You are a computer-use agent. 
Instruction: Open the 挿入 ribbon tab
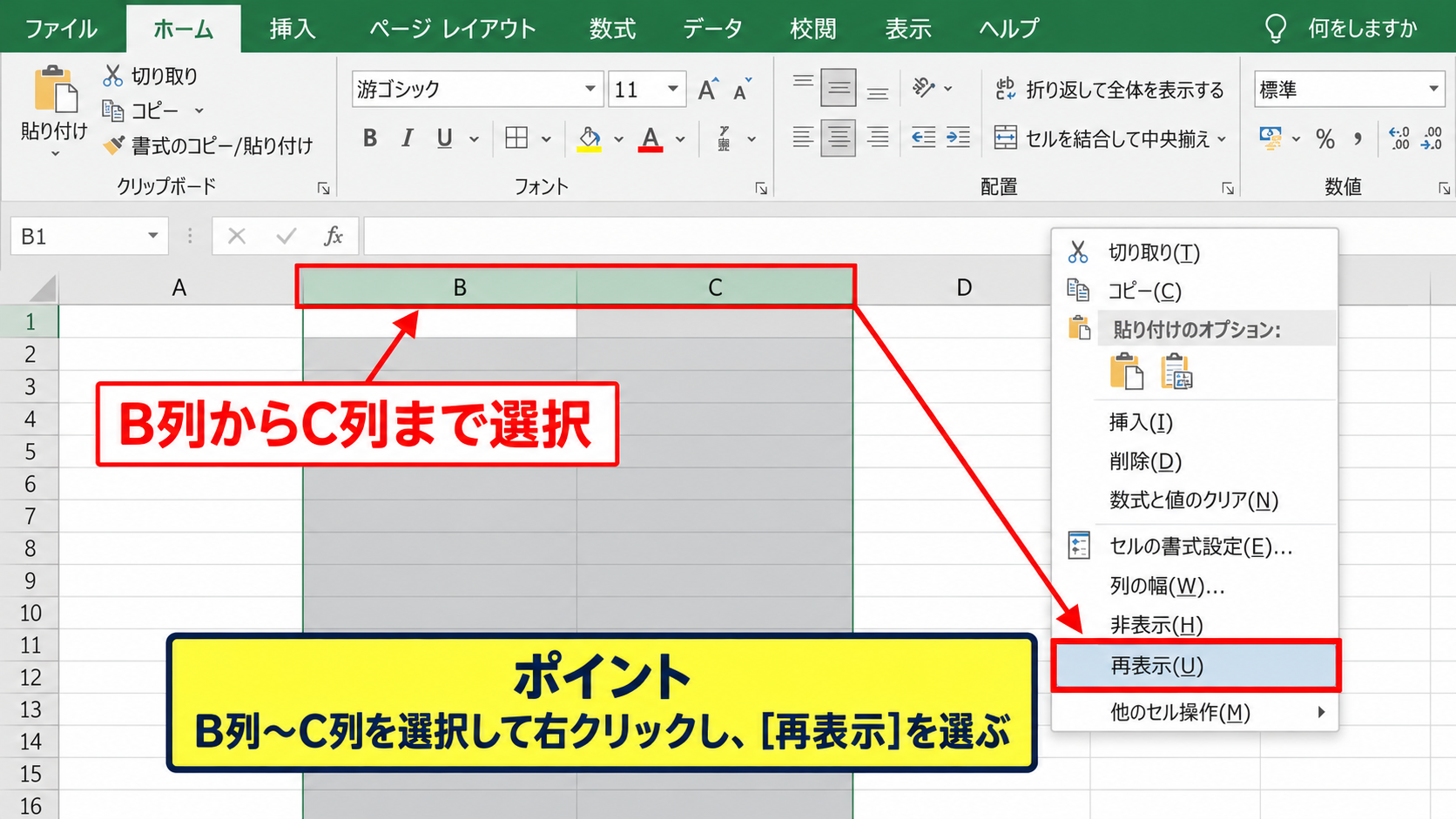click(292, 29)
